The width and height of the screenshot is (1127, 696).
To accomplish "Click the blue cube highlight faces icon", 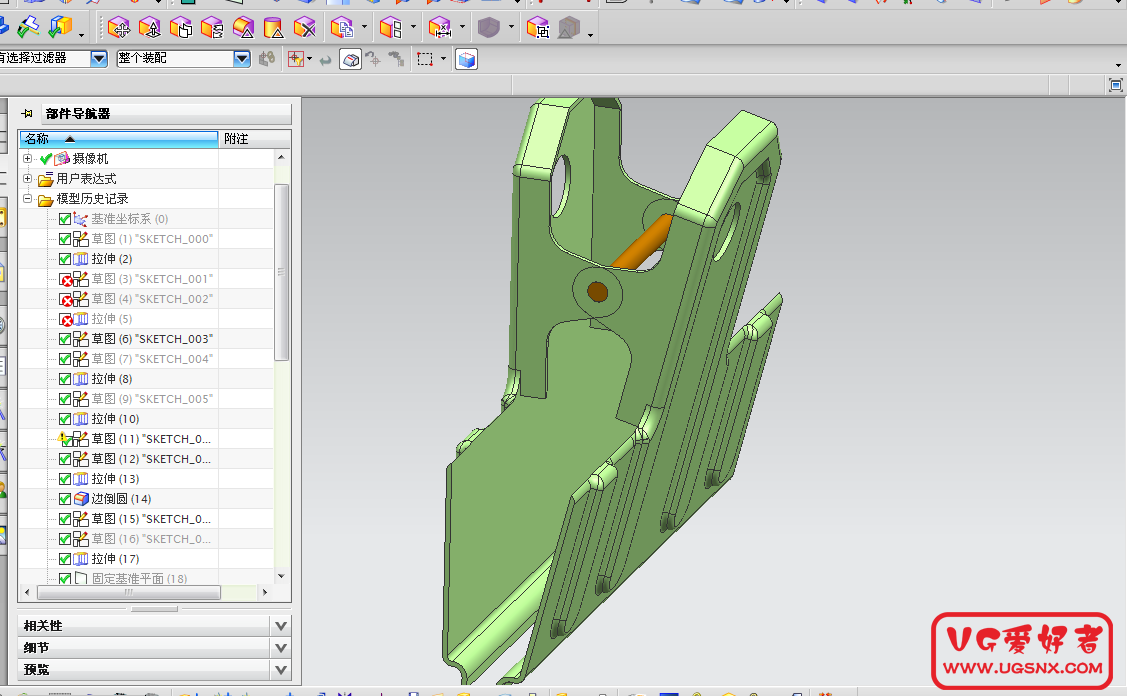I will [466, 60].
